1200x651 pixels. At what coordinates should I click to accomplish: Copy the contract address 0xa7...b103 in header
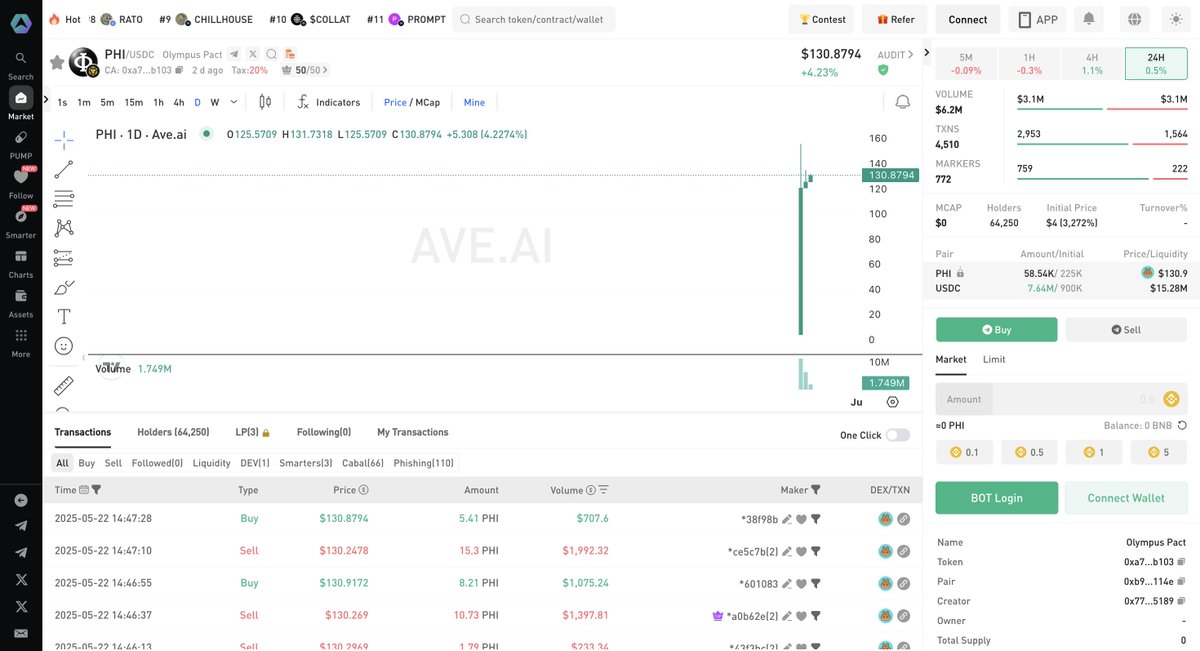click(x=181, y=70)
